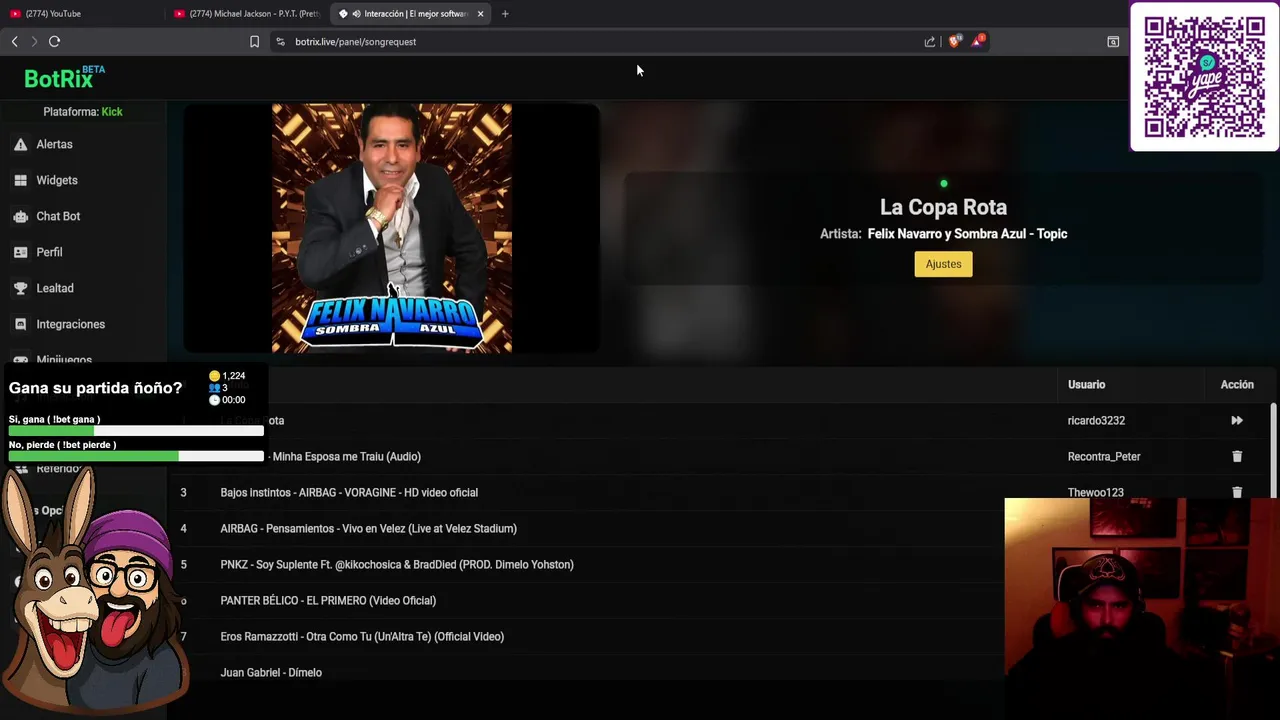
Task: Switch to the (2774) YouTube tab
Action: 82,14
